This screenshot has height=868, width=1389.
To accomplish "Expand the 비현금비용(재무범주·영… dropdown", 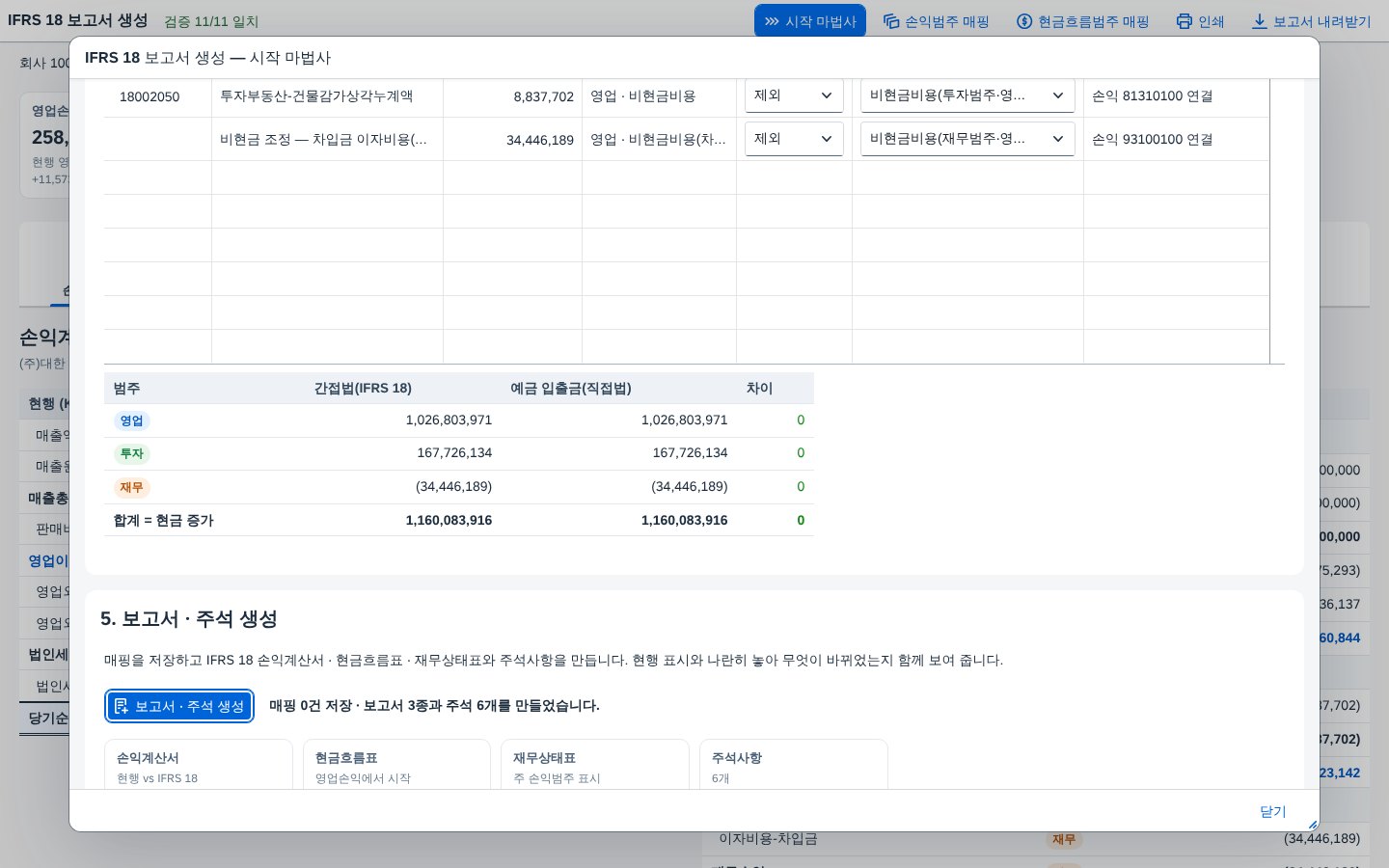I will tap(967, 139).
